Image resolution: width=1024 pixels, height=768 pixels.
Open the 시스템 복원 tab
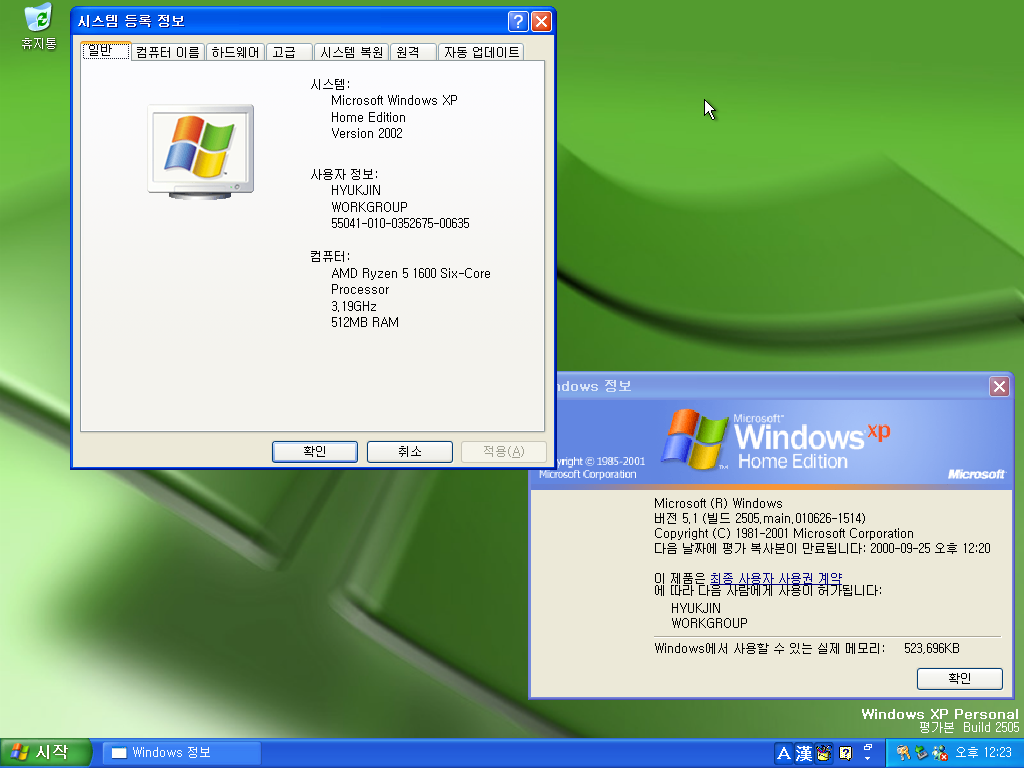(x=351, y=52)
